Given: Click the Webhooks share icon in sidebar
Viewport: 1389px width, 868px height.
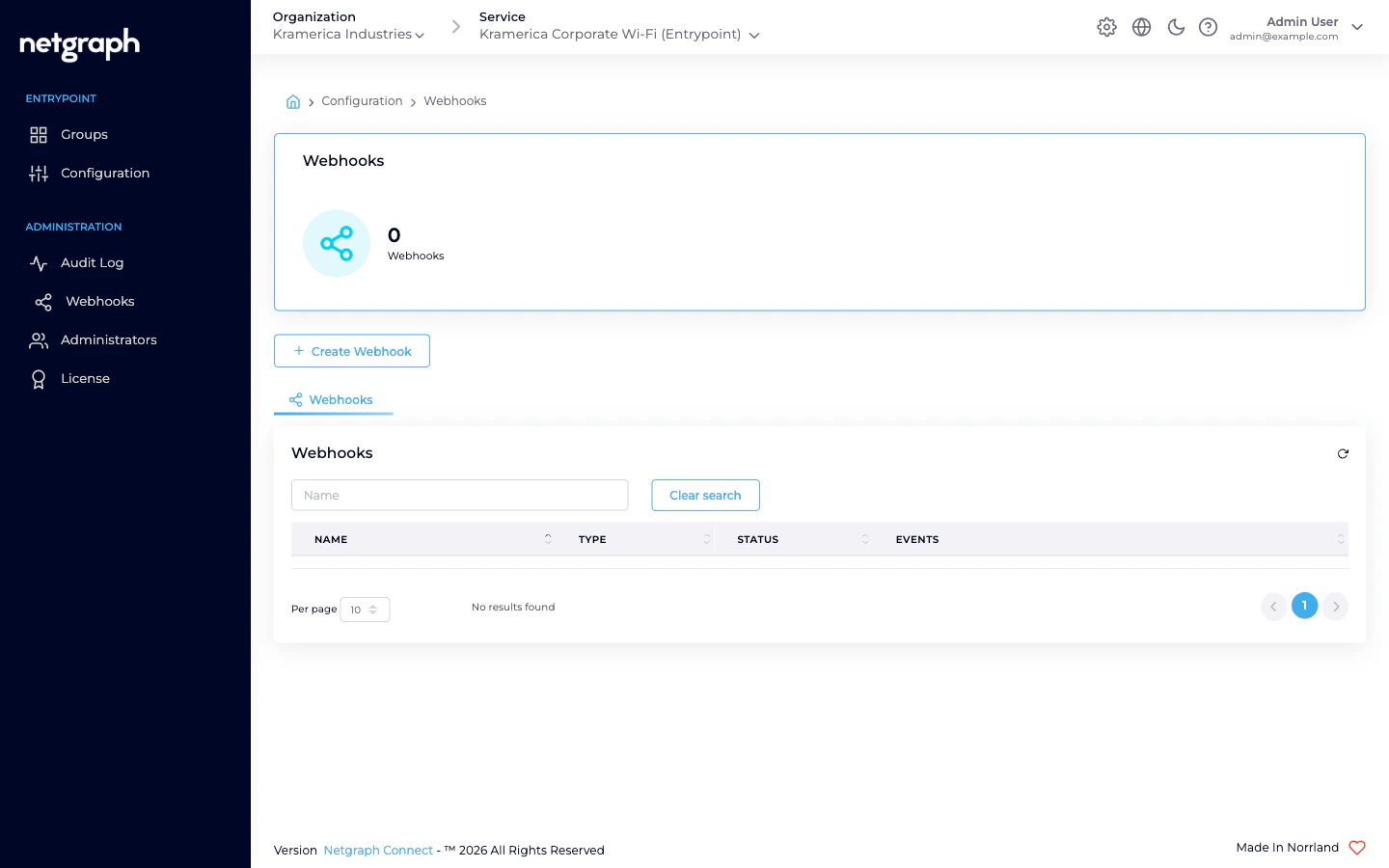Looking at the screenshot, I should [x=43, y=302].
